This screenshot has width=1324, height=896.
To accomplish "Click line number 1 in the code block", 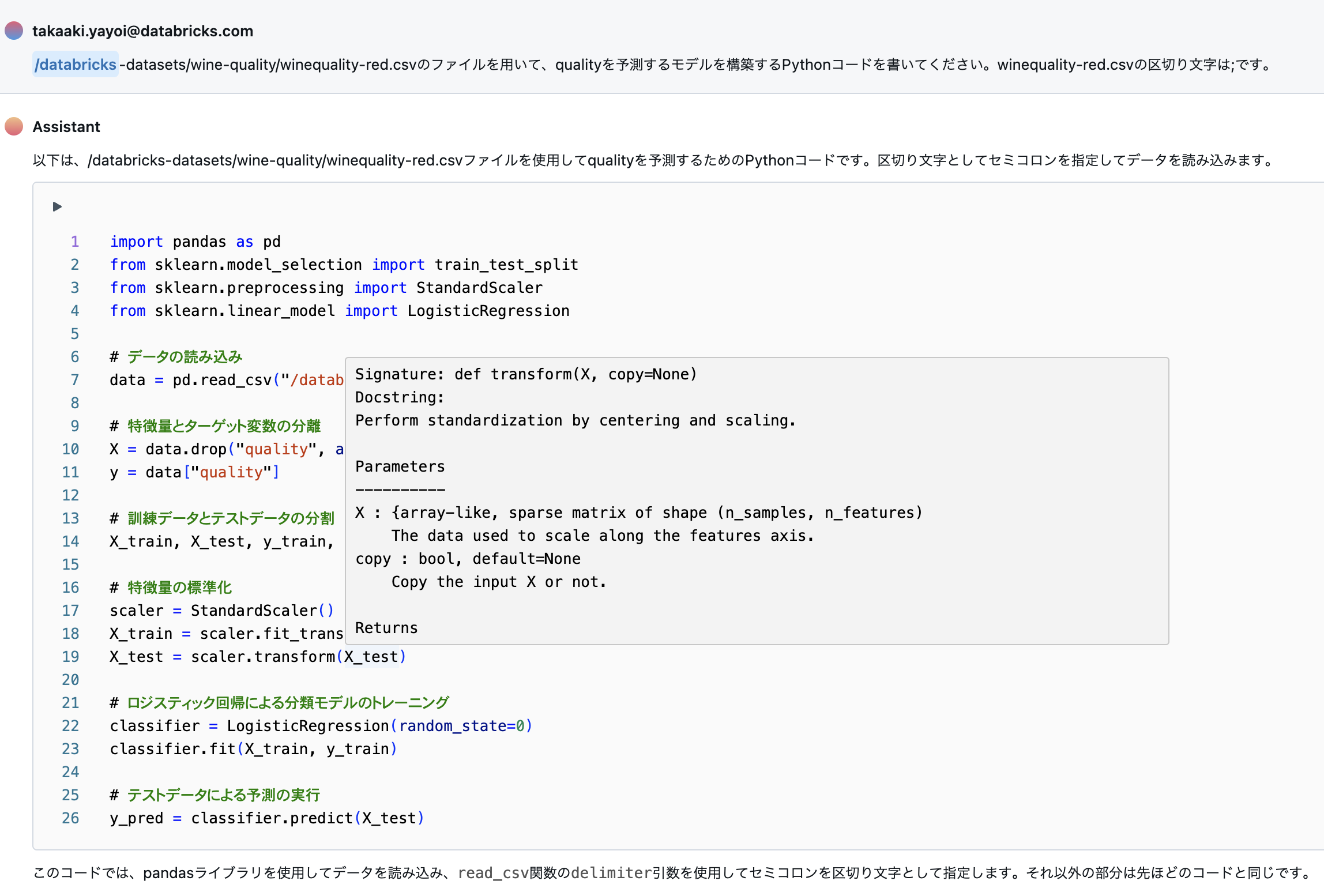I will coord(74,242).
